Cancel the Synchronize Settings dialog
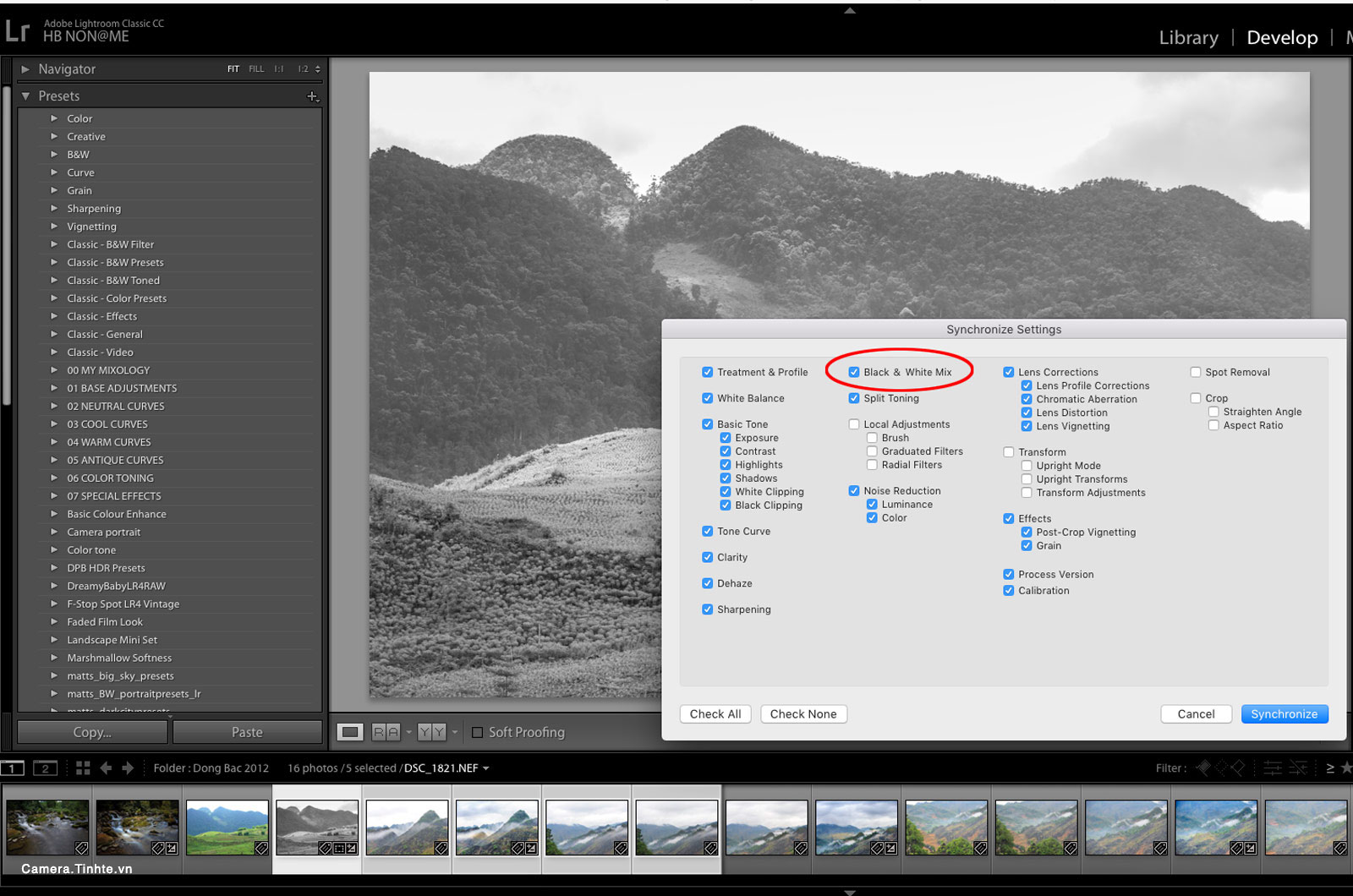Image resolution: width=1353 pixels, height=896 pixels. pos(1196,714)
